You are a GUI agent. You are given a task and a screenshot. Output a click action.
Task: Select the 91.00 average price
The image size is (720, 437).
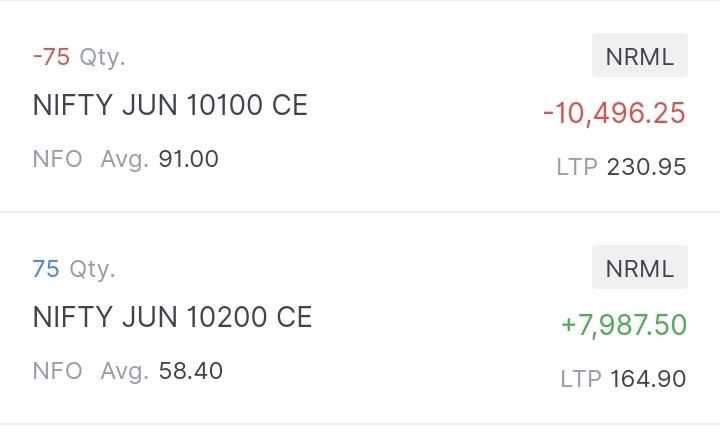click(x=188, y=159)
